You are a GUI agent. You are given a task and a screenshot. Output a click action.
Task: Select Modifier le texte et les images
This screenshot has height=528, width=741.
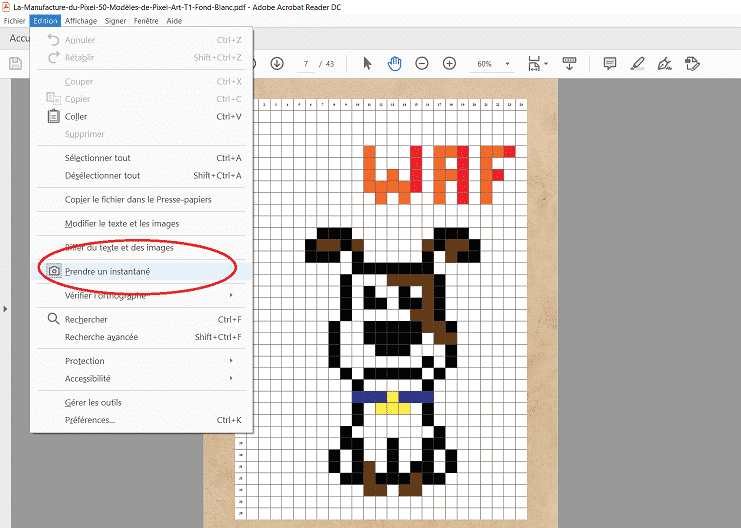141,224
